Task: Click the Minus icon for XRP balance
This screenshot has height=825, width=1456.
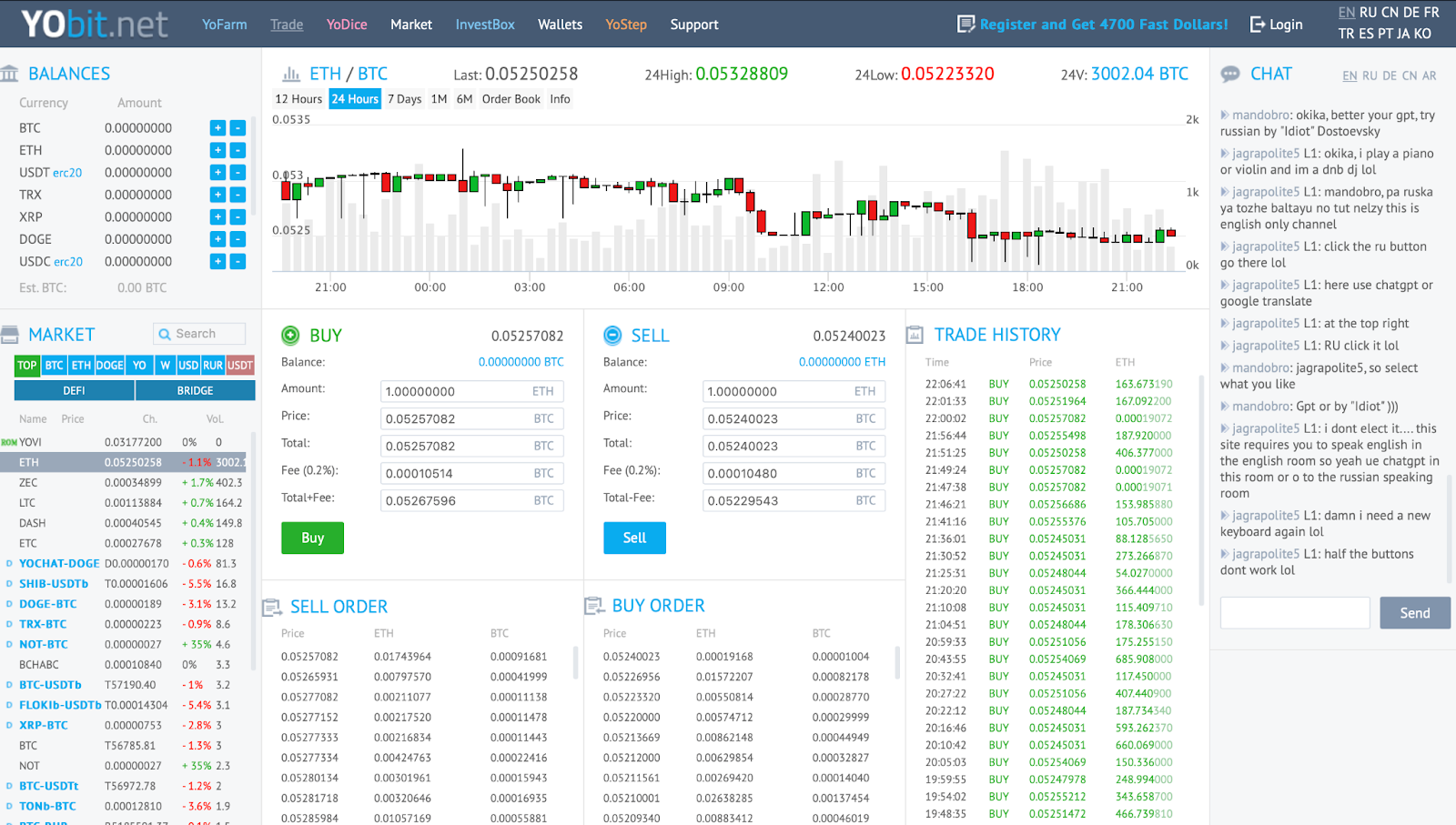Action: click(x=238, y=217)
